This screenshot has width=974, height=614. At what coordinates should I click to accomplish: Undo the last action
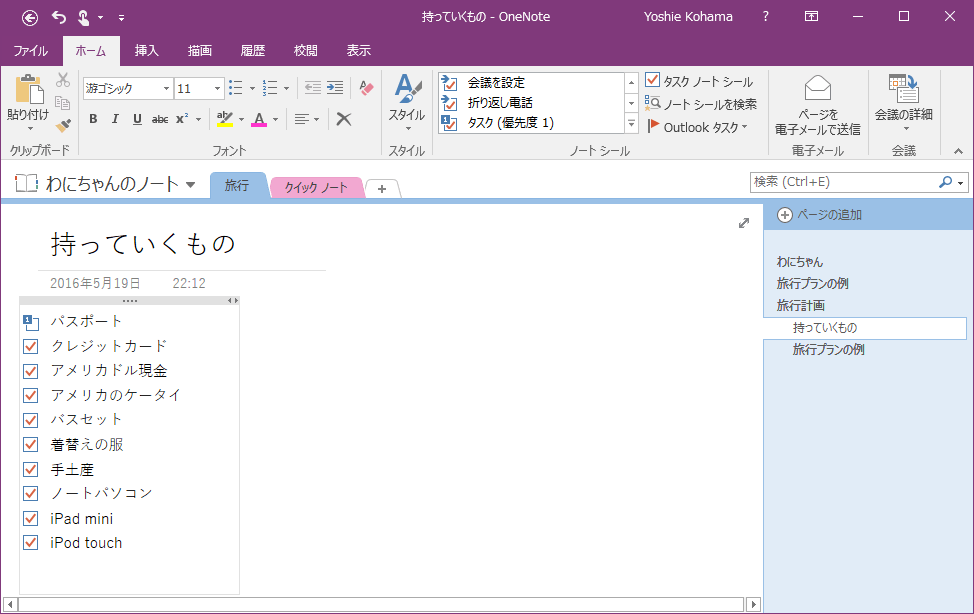(59, 17)
